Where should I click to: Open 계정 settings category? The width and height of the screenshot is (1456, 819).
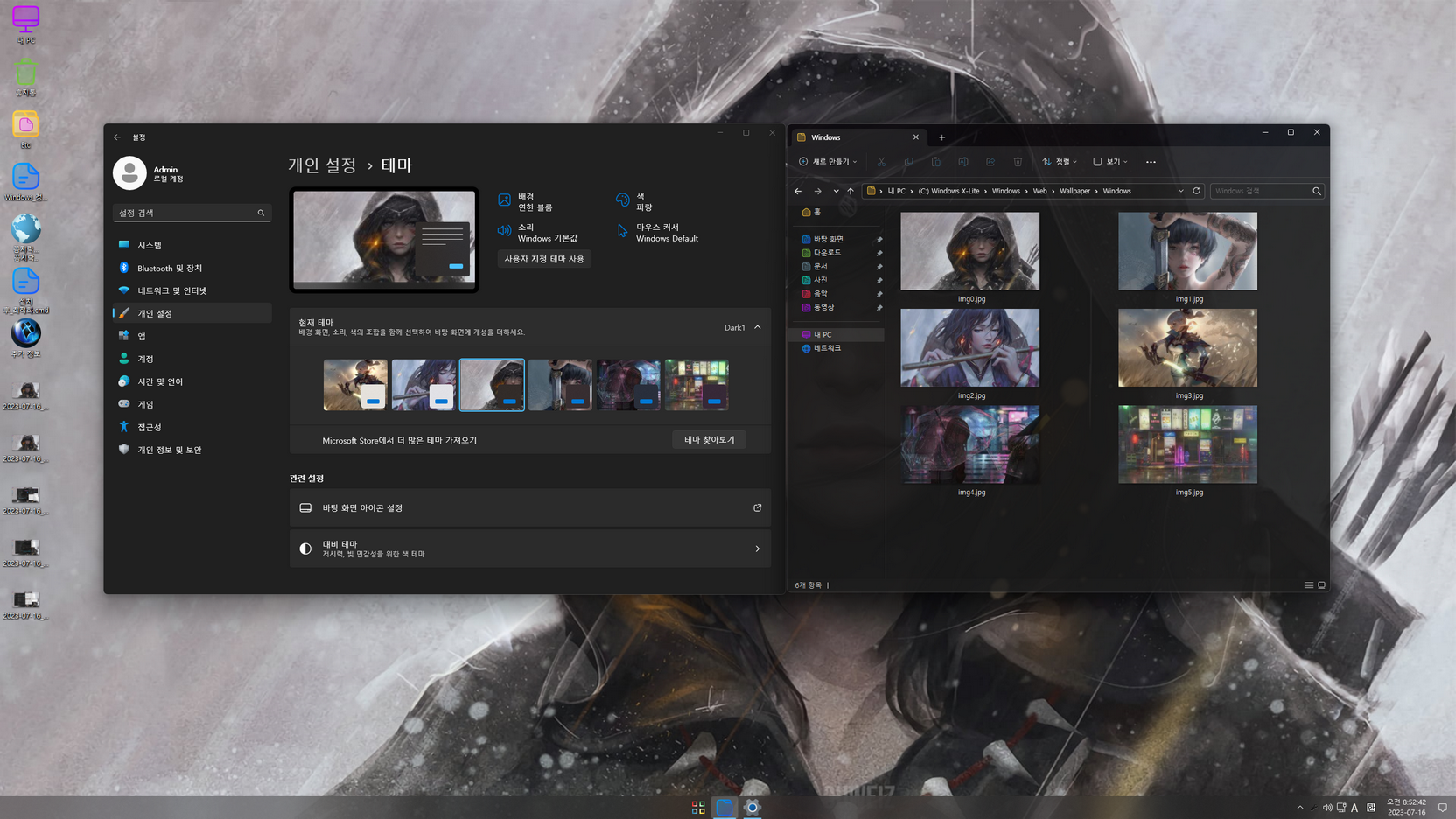coord(192,359)
